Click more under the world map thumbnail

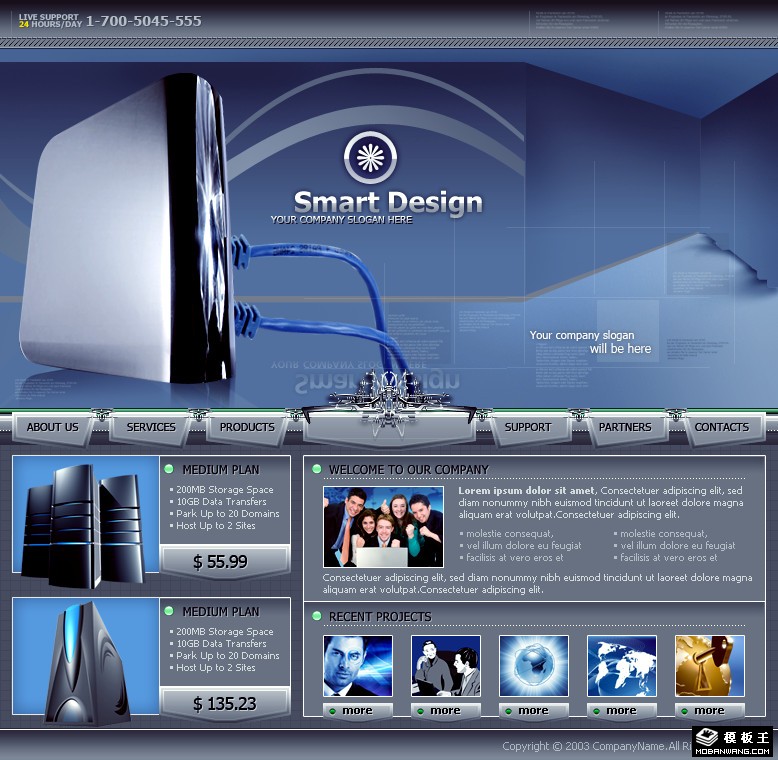coord(621,711)
